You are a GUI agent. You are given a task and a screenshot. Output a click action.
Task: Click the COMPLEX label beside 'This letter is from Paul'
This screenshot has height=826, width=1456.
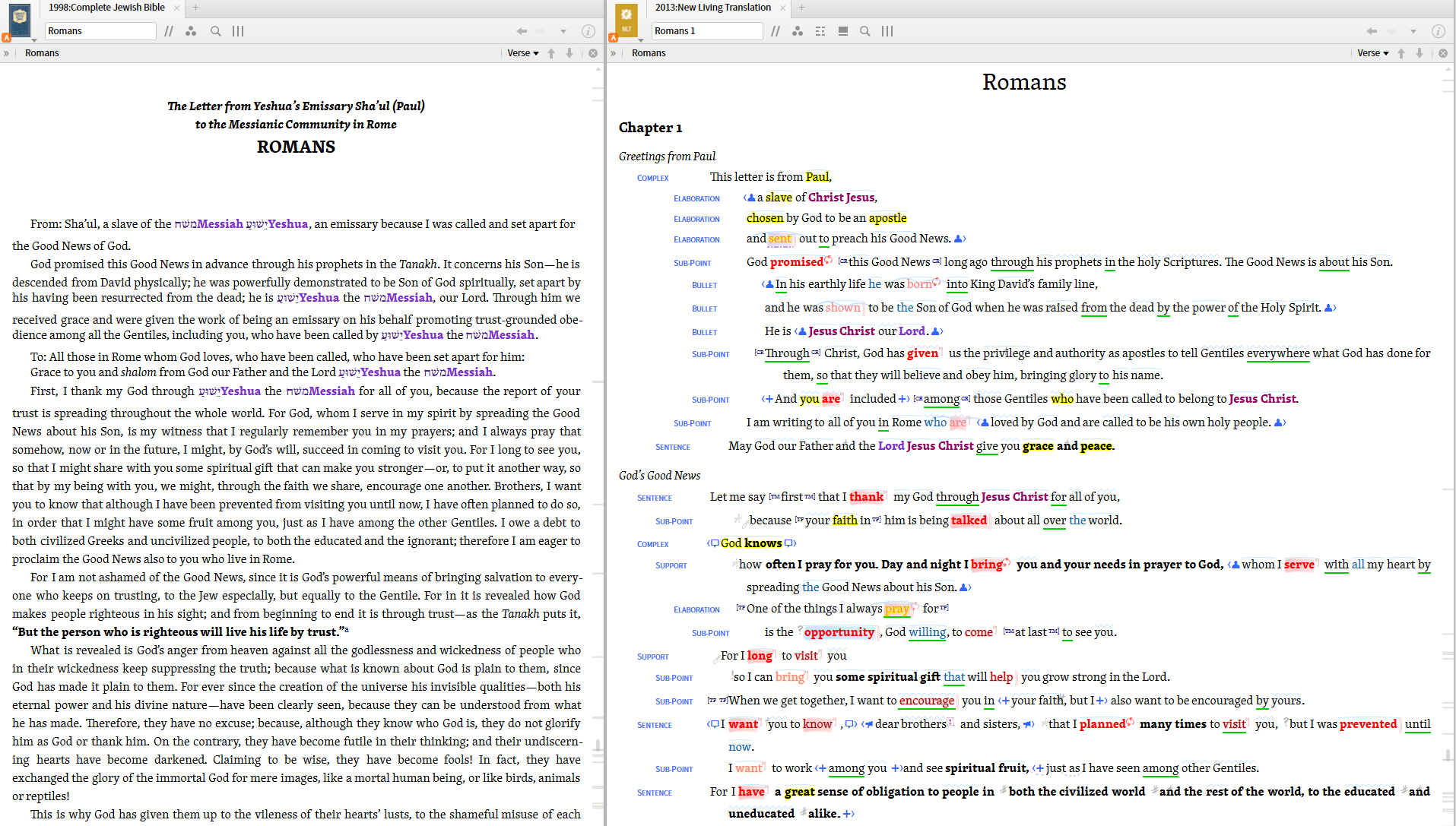coord(653,179)
